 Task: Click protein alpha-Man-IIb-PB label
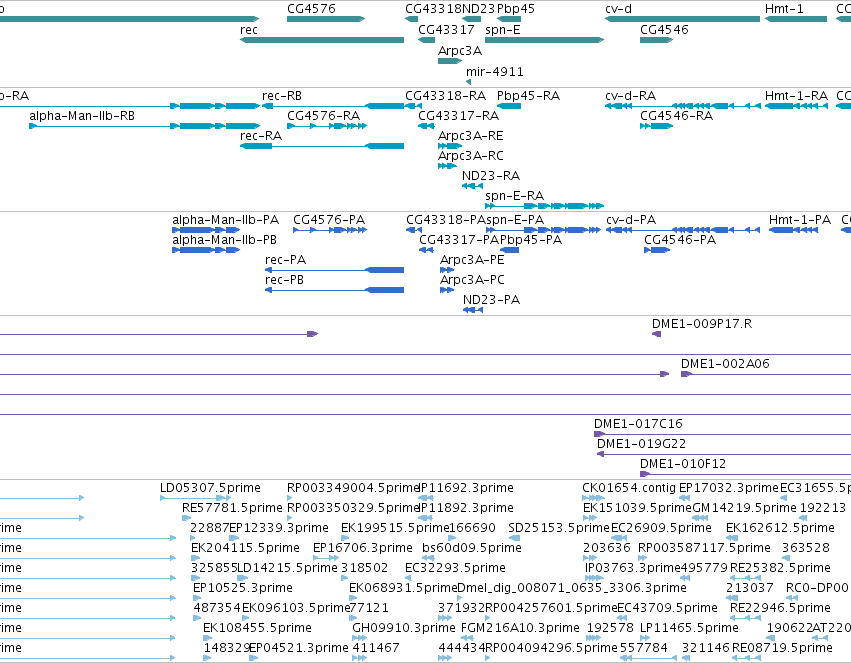pyautogui.click(x=224, y=240)
